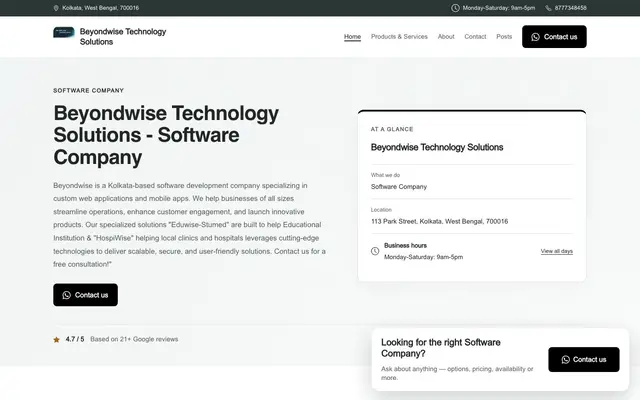Click Kolkata, West Bengal, 700016 address in top bar
The height and width of the screenshot is (400, 640).
click(x=100, y=8)
